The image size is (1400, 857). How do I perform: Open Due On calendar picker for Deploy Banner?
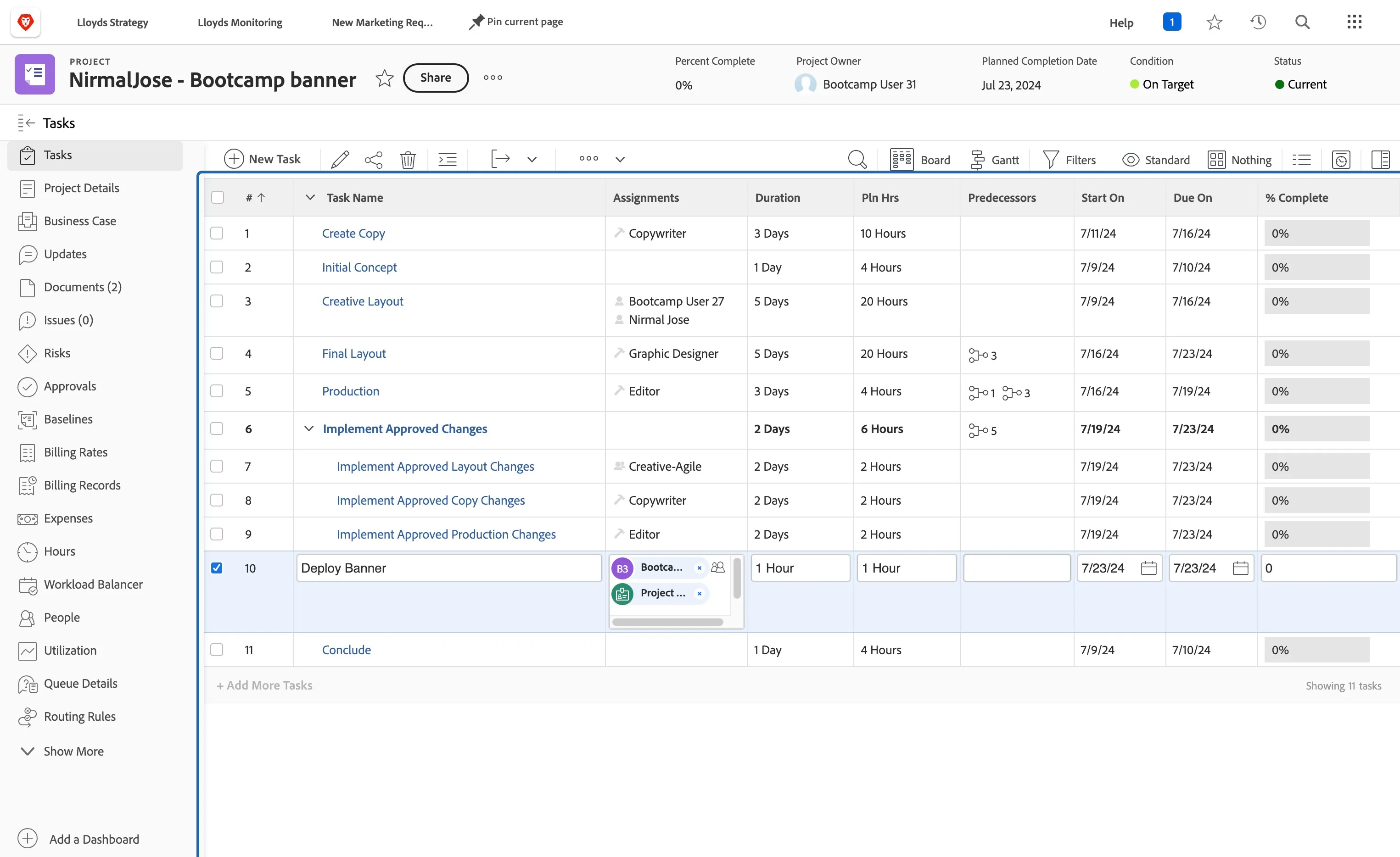[x=1240, y=568]
